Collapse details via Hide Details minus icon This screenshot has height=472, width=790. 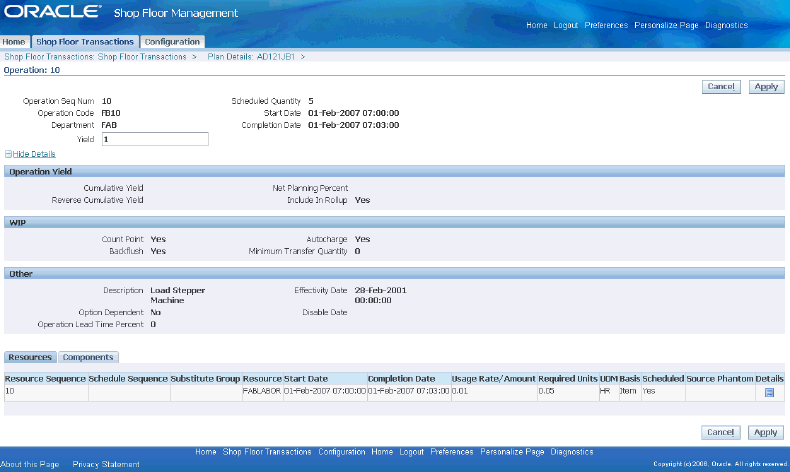point(8,154)
